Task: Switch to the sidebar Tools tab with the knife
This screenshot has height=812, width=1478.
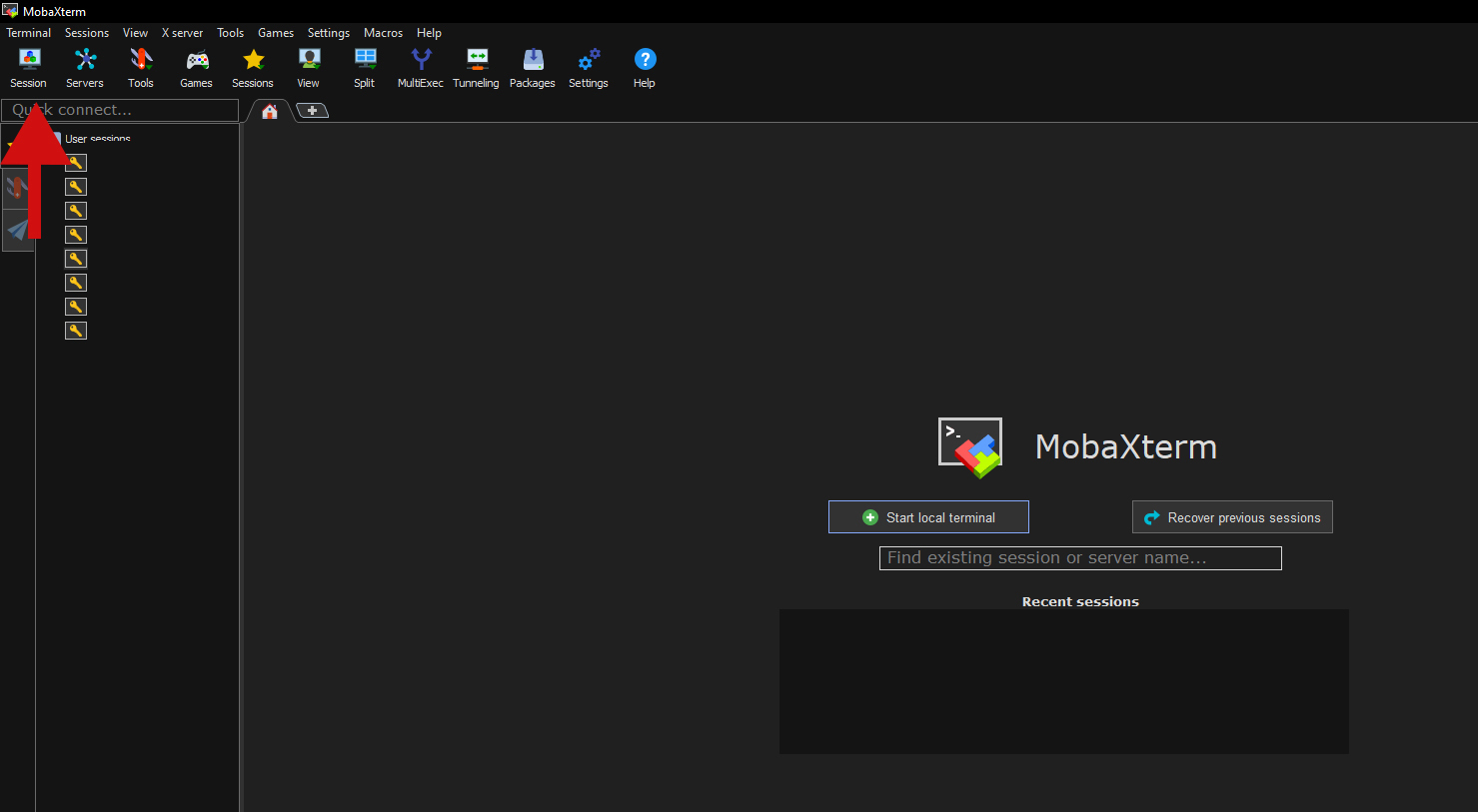Action: (x=17, y=188)
